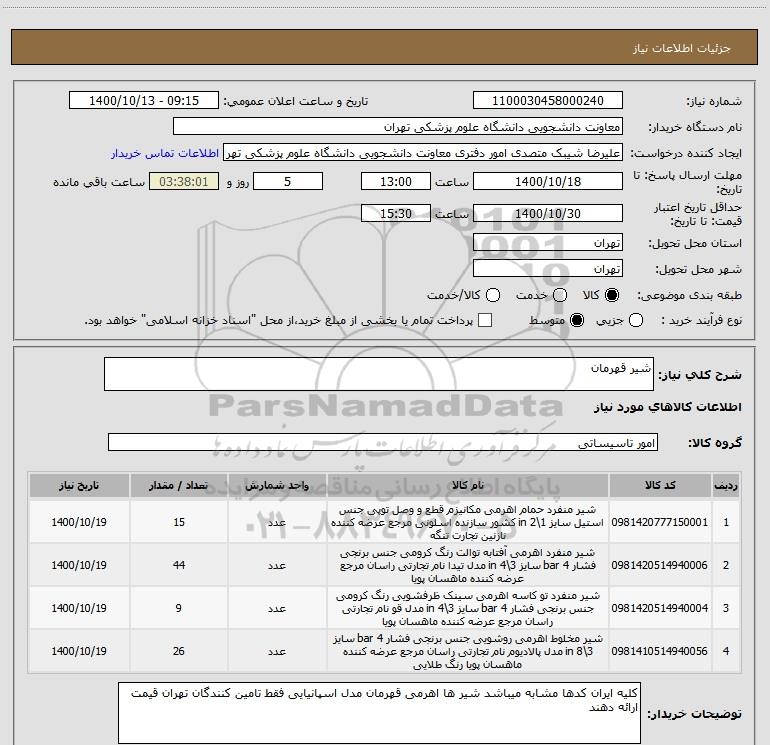This screenshot has height=745, width=770.
Task: Click product code 0981410514940056
Action: pyautogui.click(x=660, y=651)
